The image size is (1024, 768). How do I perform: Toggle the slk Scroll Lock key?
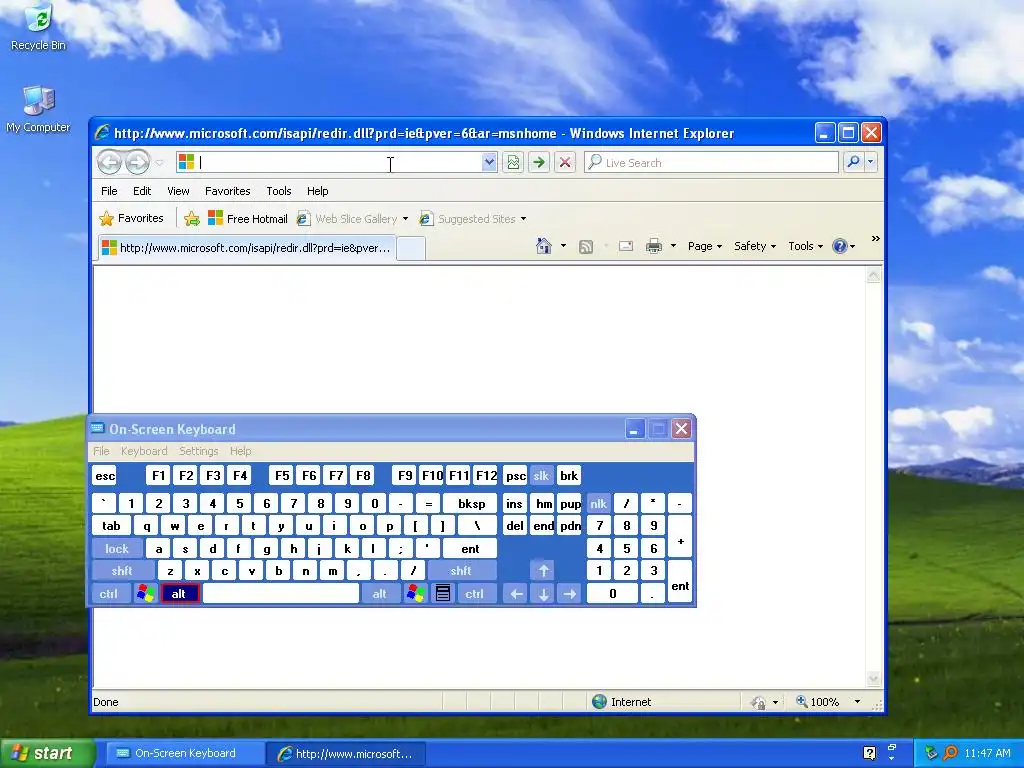pyautogui.click(x=541, y=476)
